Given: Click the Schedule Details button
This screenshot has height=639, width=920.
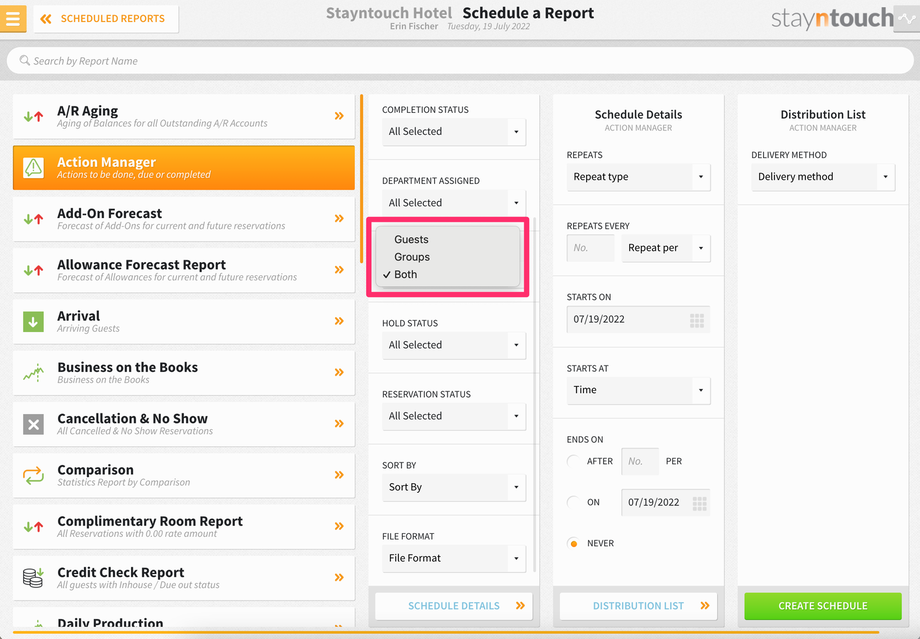Looking at the screenshot, I should [x=454, y=606].
